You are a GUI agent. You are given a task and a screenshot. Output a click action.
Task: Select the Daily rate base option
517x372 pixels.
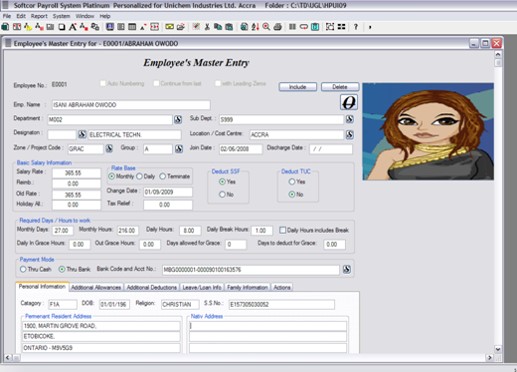point(139,176)
